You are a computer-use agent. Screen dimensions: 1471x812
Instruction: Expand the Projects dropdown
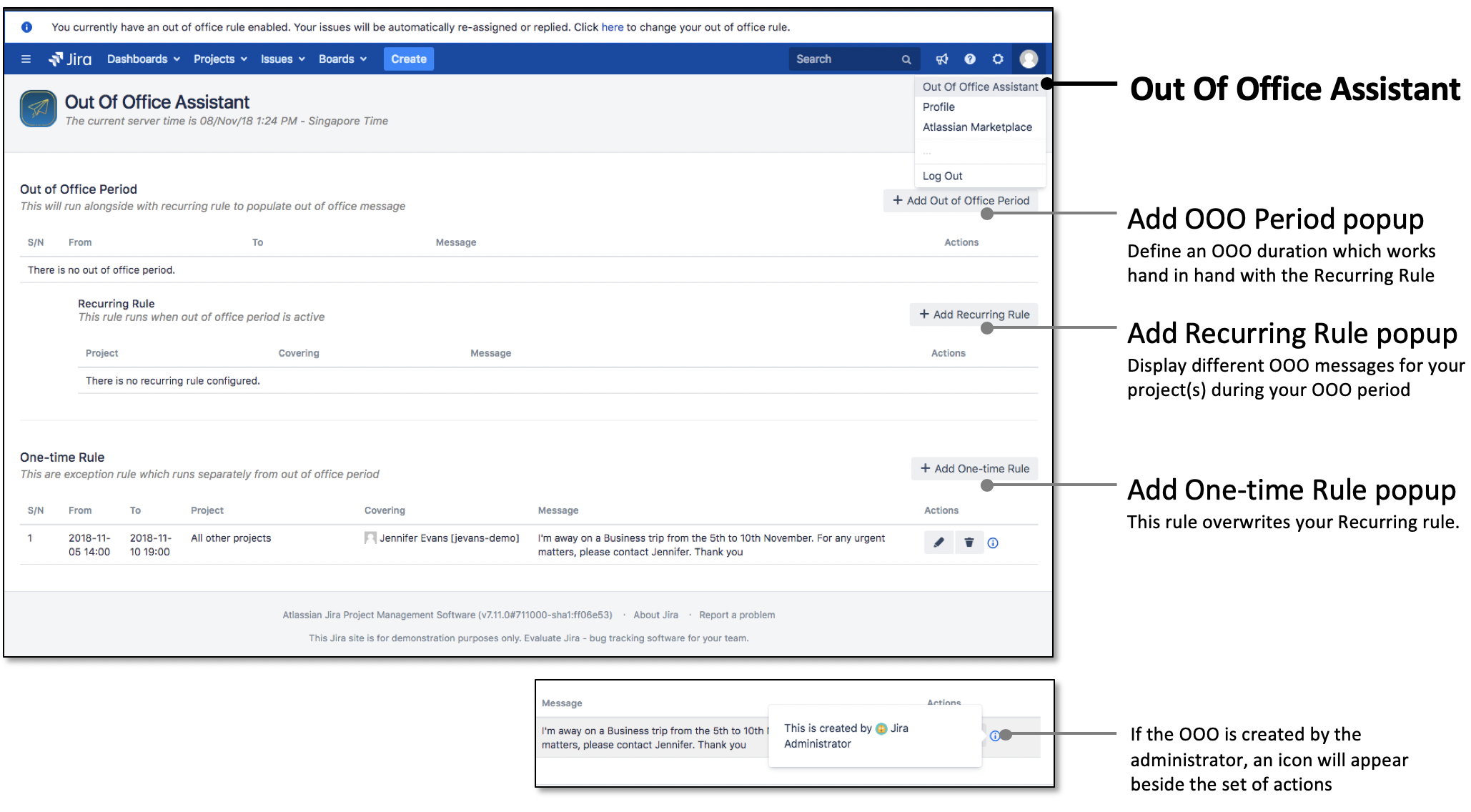219,59
